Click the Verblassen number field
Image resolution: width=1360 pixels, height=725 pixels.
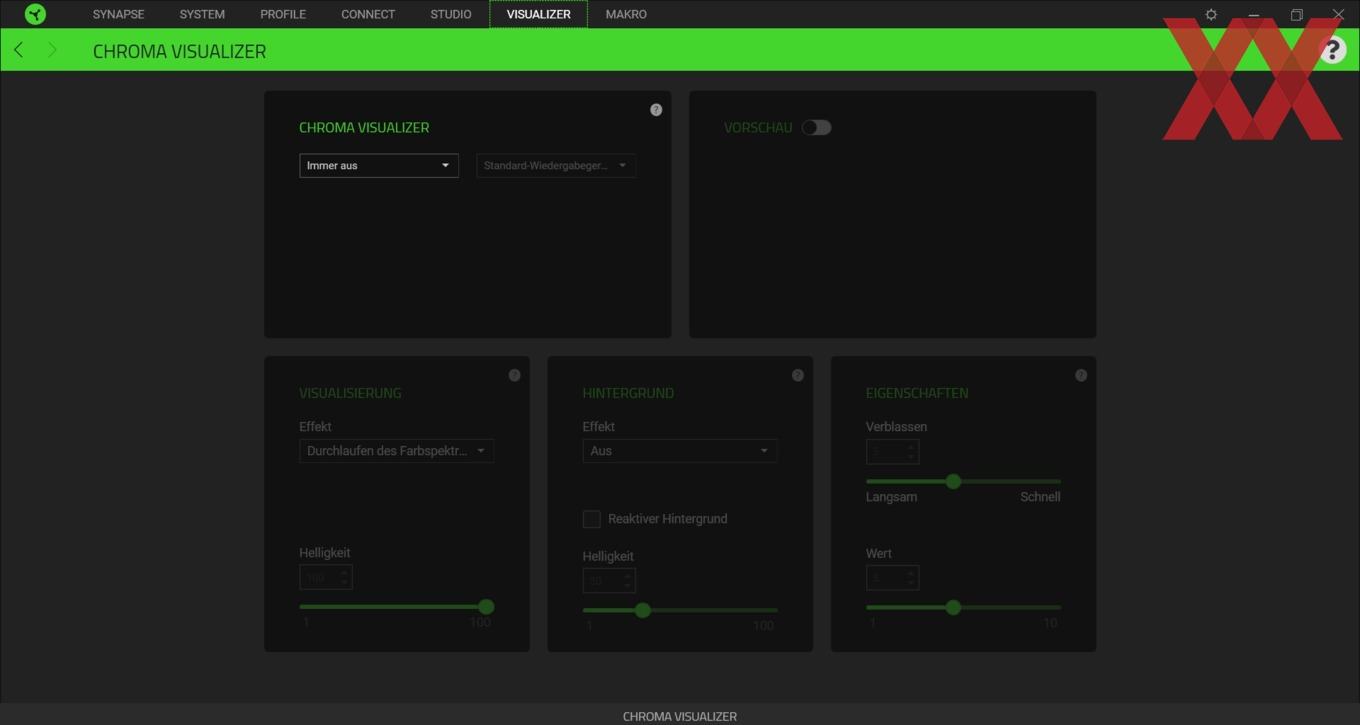click(x=892, y=452)
